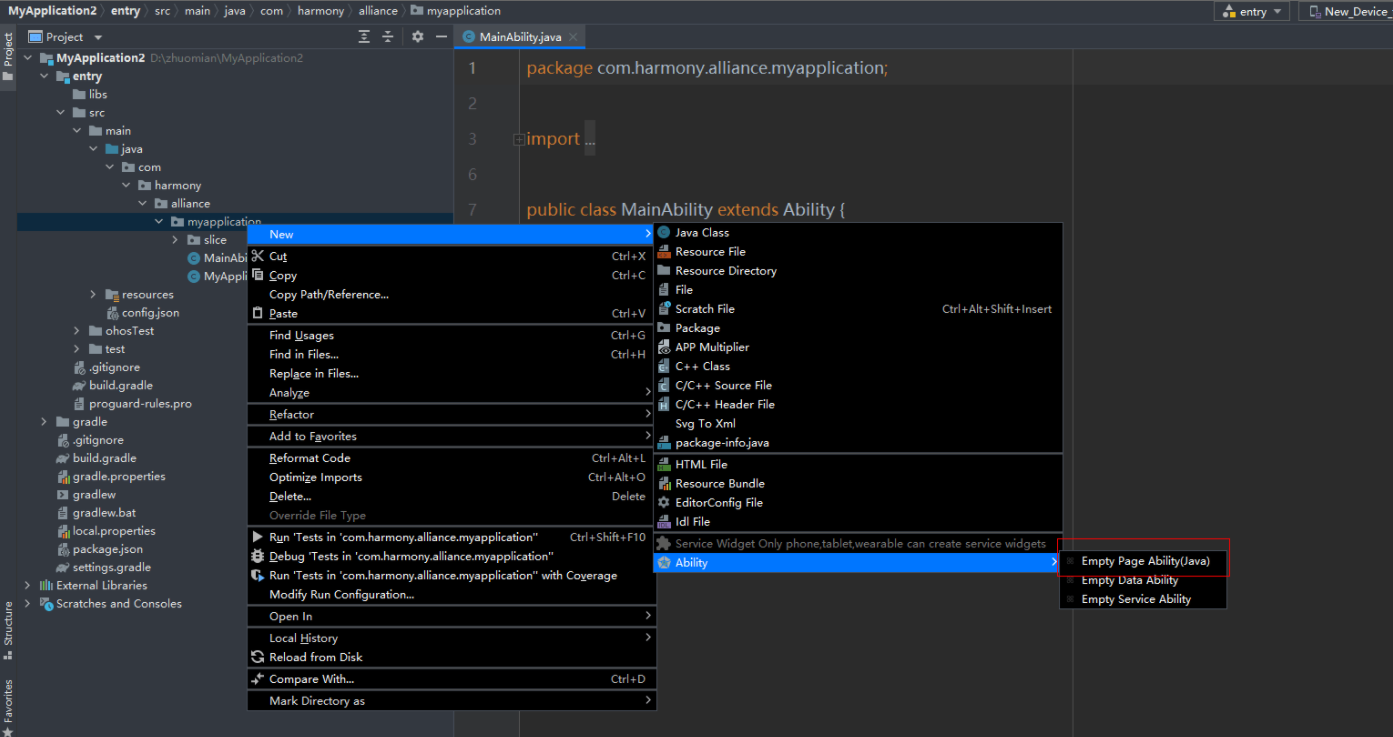Choose Find Usages from context menu

[x=451, y=335]
